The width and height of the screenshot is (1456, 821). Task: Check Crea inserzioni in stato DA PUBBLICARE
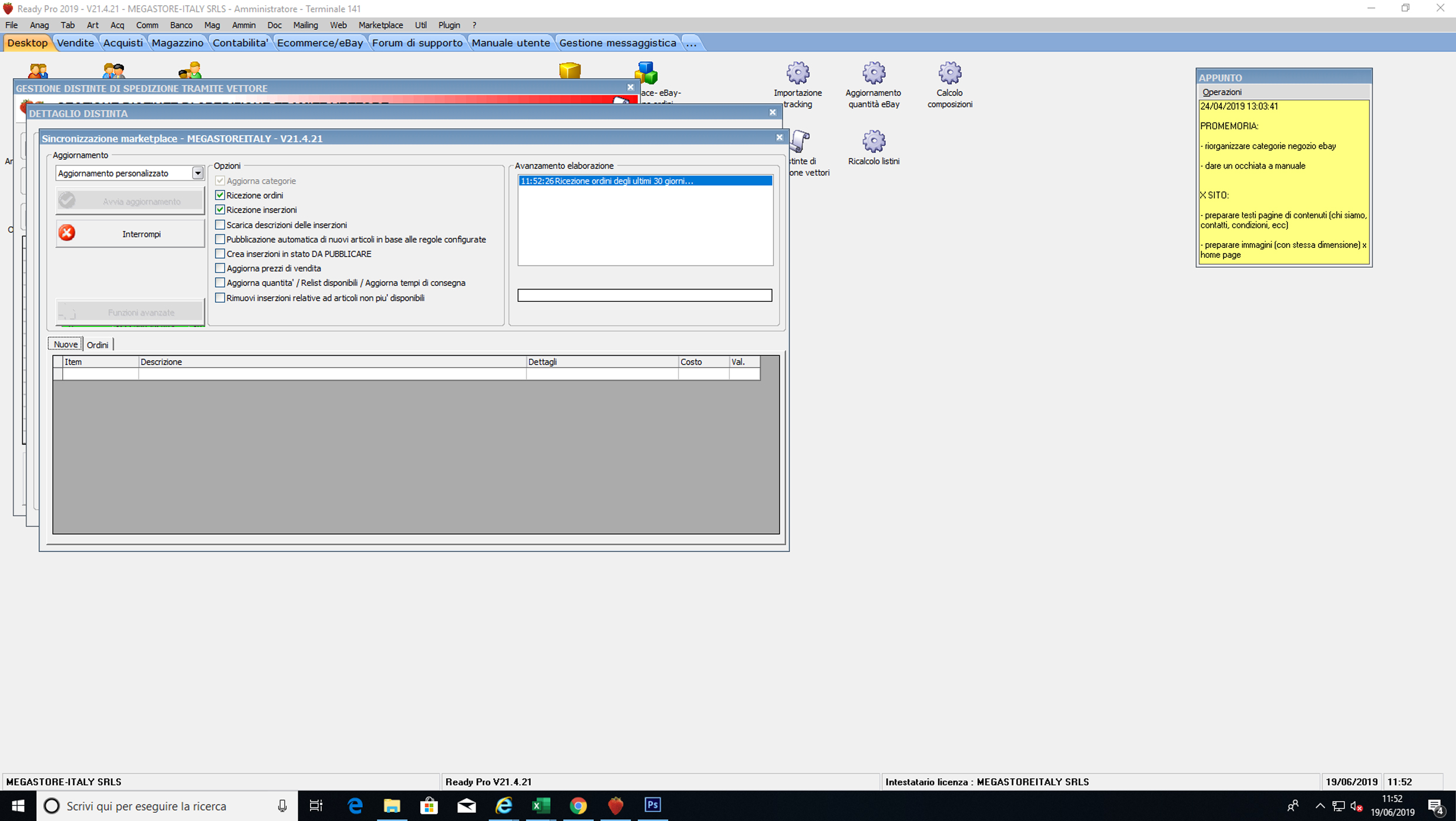(x=220, y=254)
